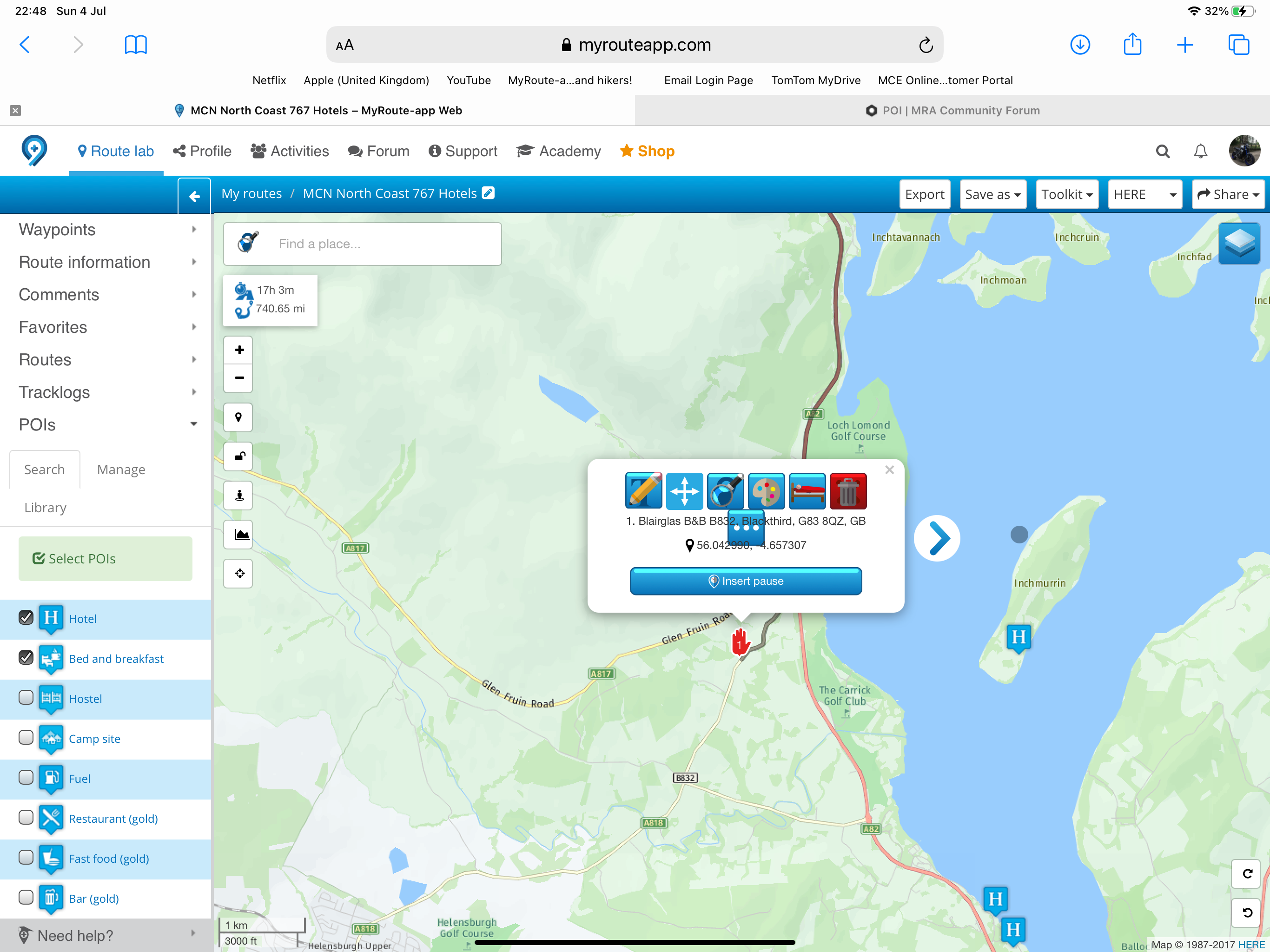The image size is (1270, 952).
Task: Open the Route lab menu
Action: [x=116, y=151]
